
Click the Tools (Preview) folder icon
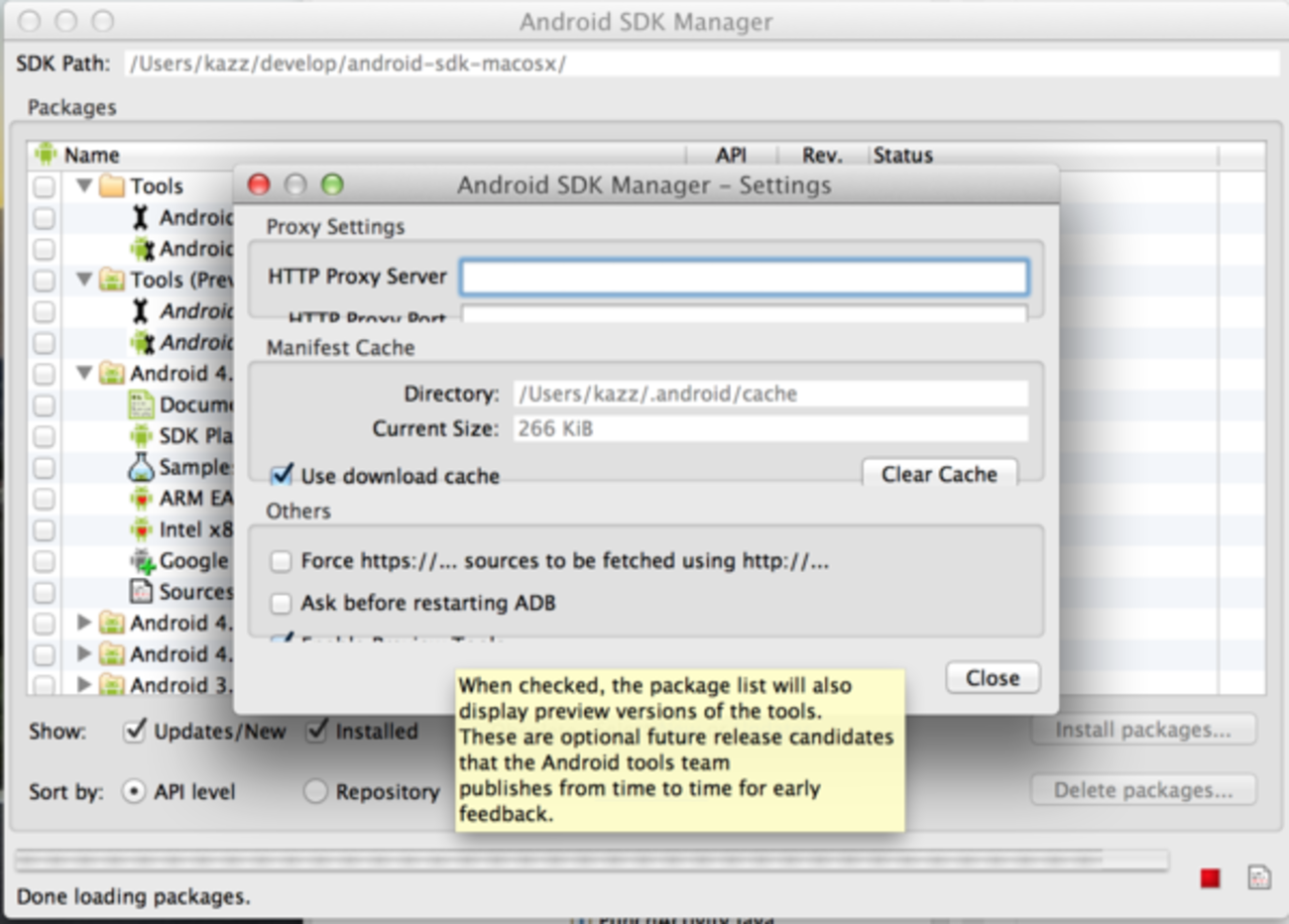(x=112, y=280)
